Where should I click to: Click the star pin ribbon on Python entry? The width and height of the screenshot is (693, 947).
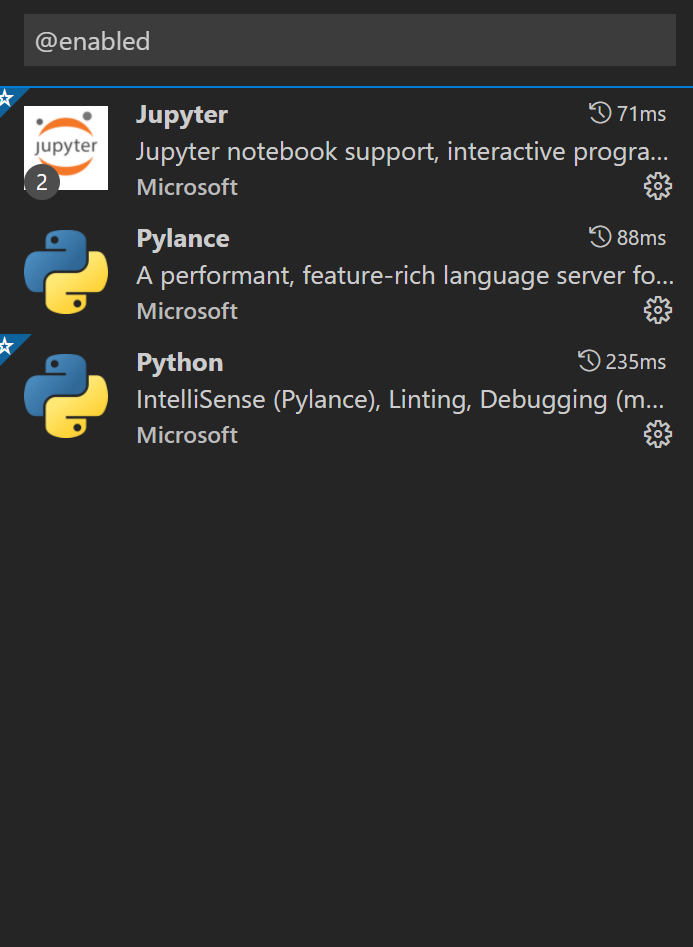(8, 345)
